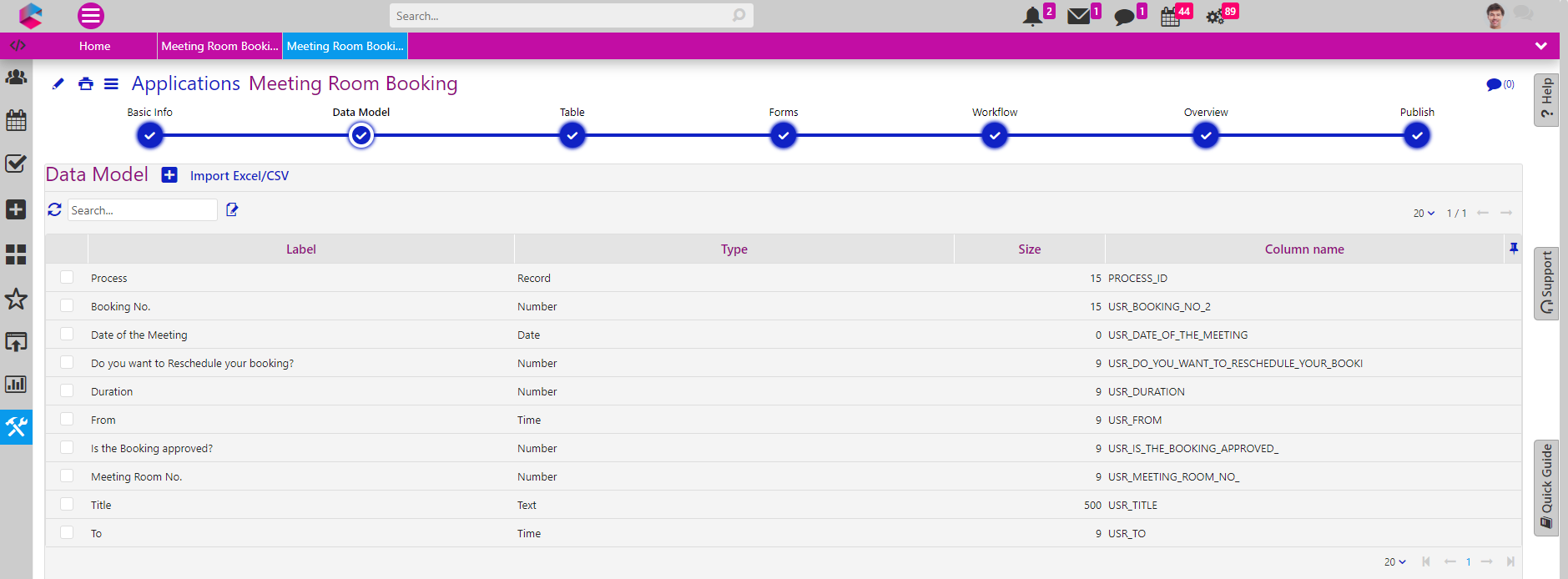Open the tools icon in left sidebar
Screen dimensions: 1568x579
pyautogui.click(x=16, y=427)
